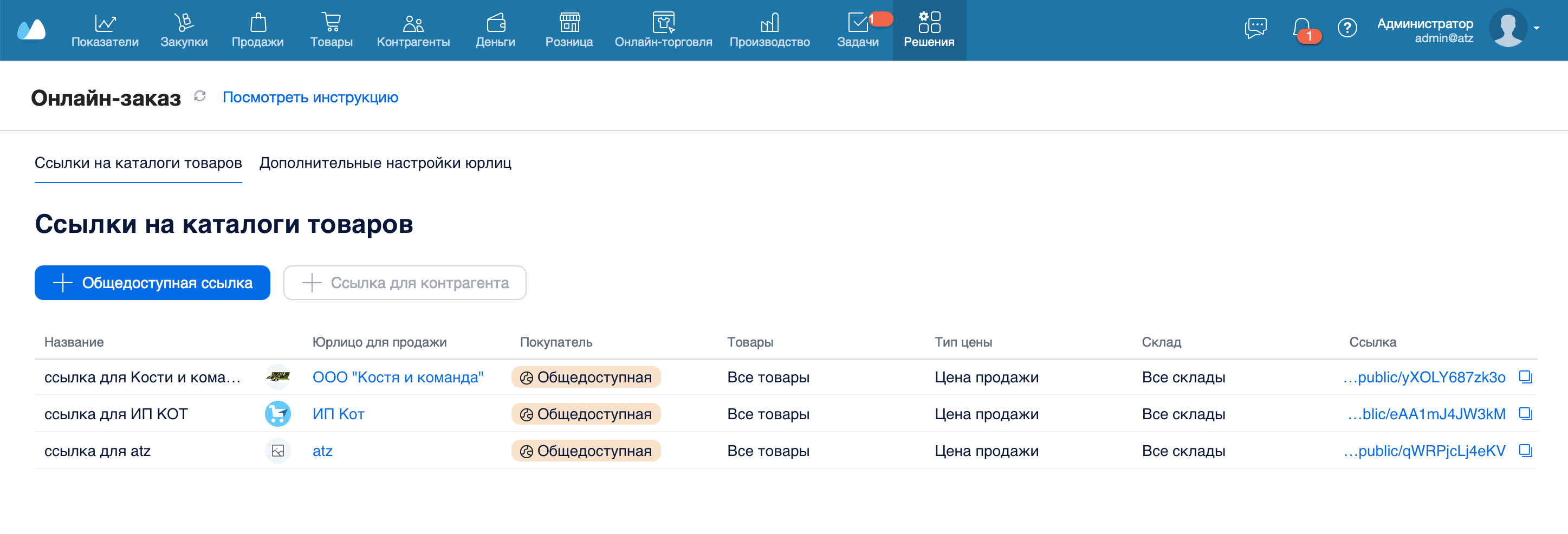The height and width of the screenshot is (534, 1568).
Task: Open the ИП Кот legal entity link
Action: click(x=338, y=414)
